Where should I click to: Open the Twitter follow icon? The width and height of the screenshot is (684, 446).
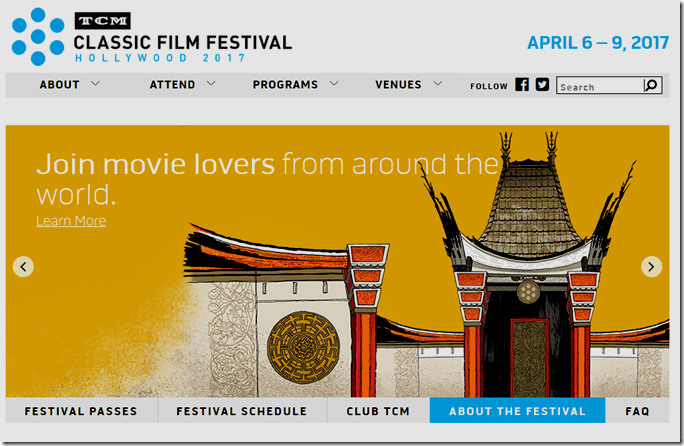(542, 85)
